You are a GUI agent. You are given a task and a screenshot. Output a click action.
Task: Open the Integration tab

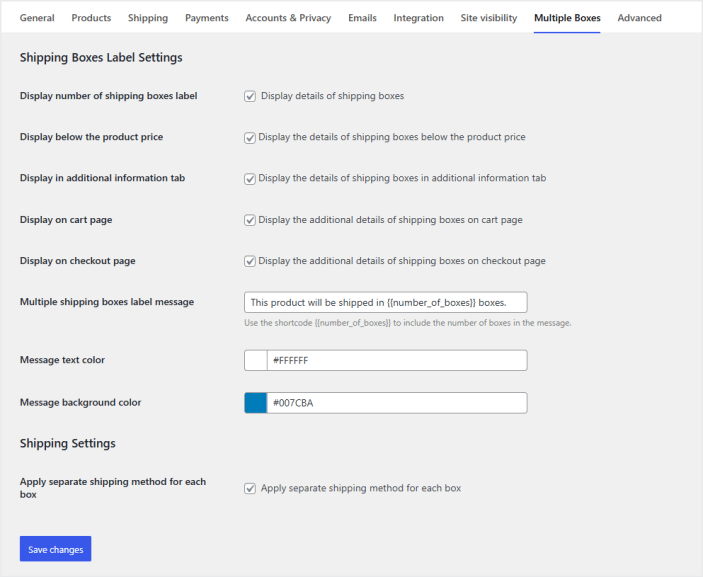point(418,18)
